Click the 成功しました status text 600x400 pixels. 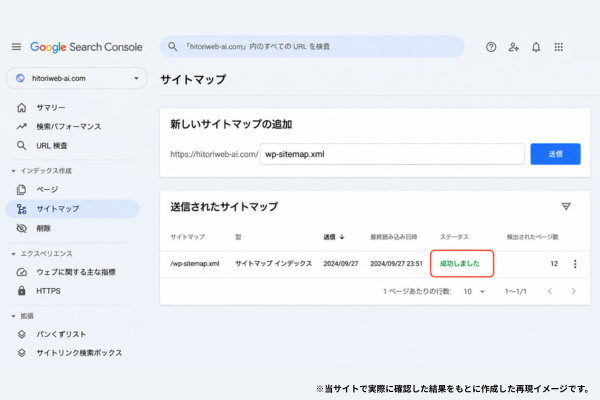click(x=460, y=263)
